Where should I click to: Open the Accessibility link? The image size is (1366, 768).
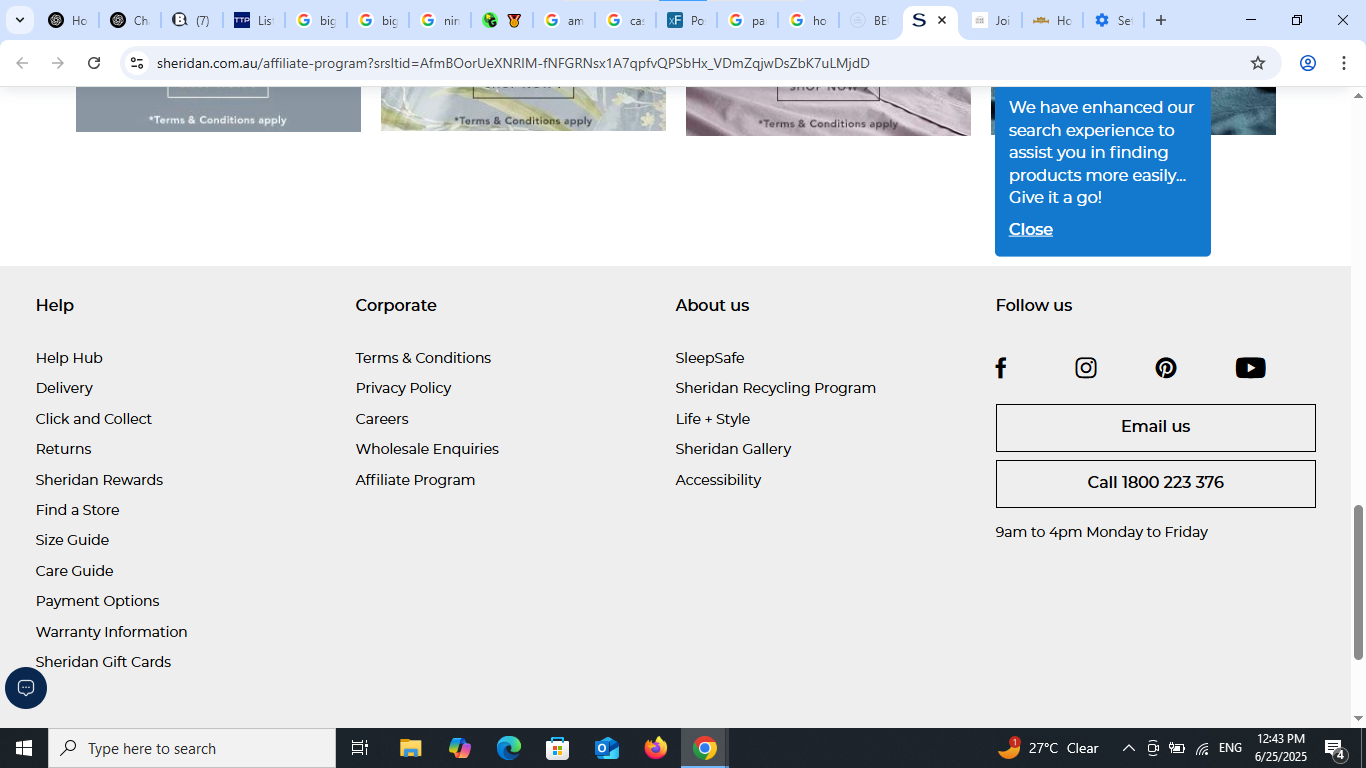tap(718, 480)
